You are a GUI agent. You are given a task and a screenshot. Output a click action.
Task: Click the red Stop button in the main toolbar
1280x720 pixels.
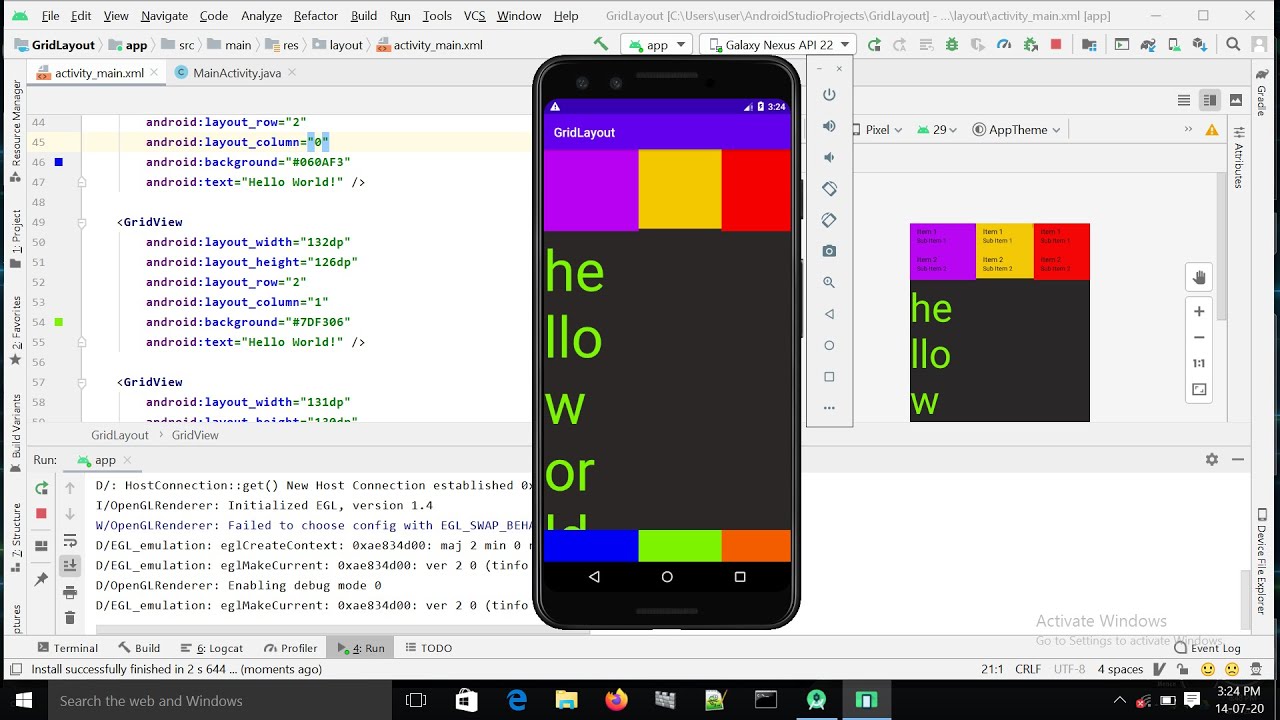tap(1056, 45)
